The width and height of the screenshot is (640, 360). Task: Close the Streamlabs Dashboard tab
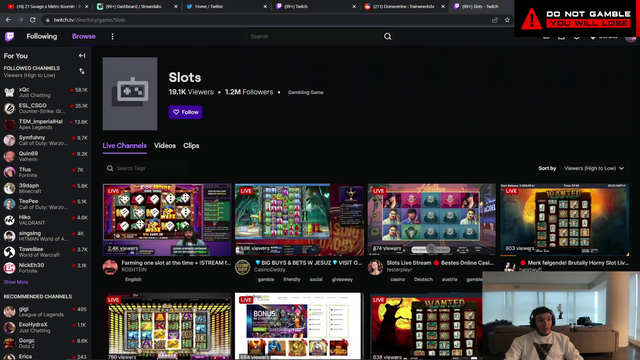(x=176, y=7)
